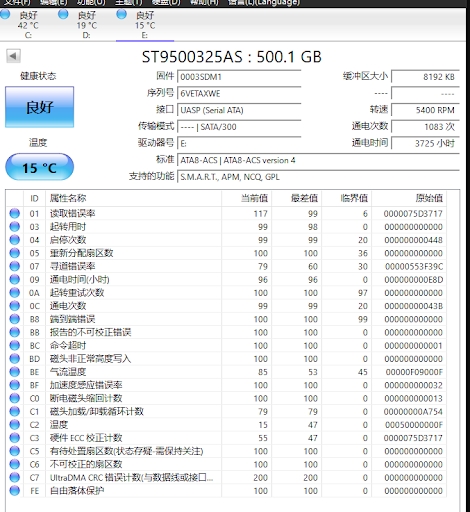The width and height of the screenshot is (470, 512).
Task: Click the status icon for attribute 07 寻道错误率
Action: tap(15, 266)
